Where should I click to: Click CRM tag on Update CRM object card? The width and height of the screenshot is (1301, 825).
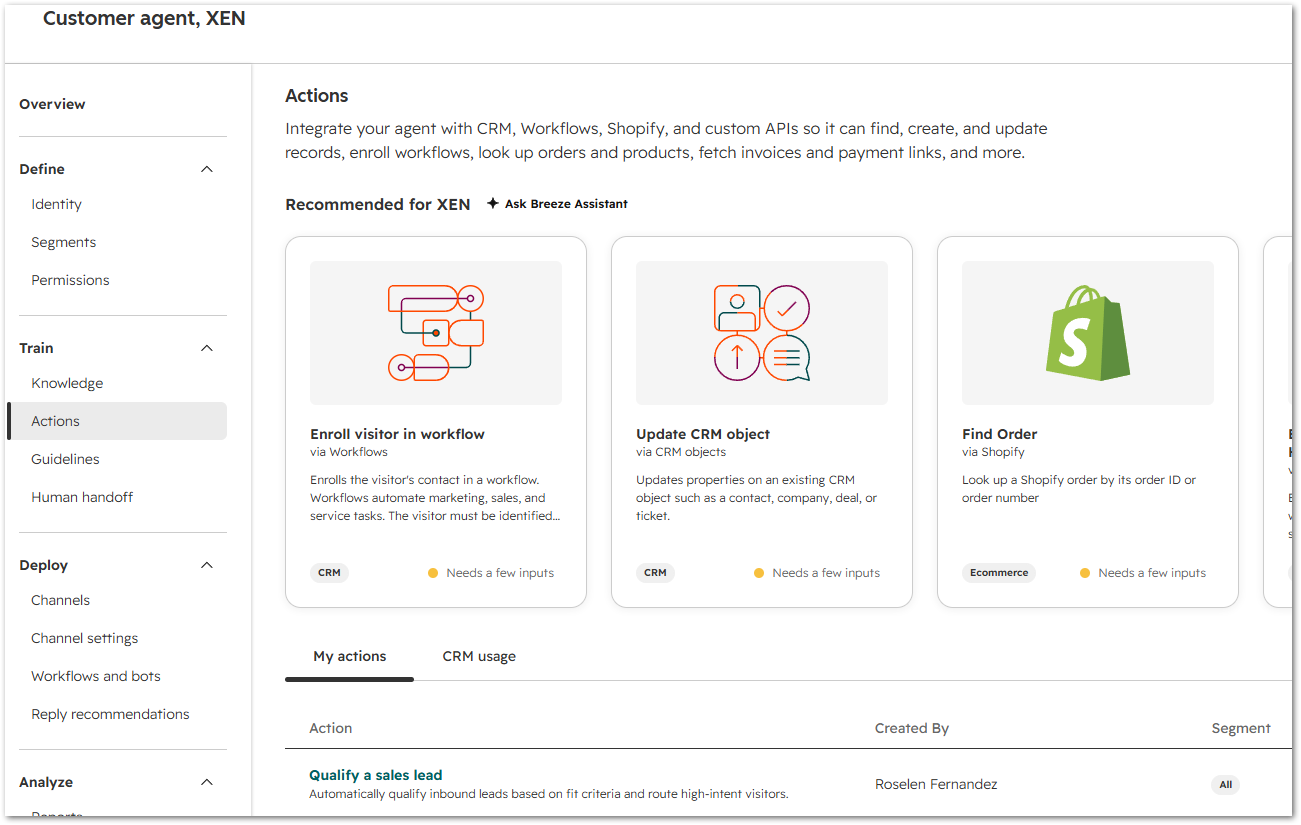[655, 573]
